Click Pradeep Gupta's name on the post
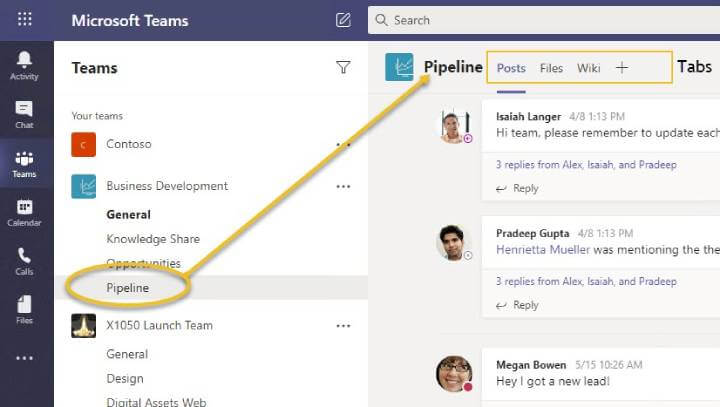The height and width of the screenshot is (407, 720). (533, 233)
